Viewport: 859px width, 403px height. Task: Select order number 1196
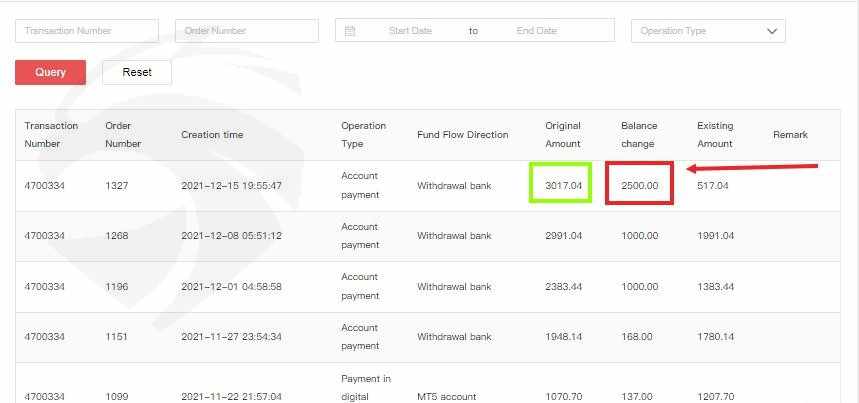(x=117, y=287)
